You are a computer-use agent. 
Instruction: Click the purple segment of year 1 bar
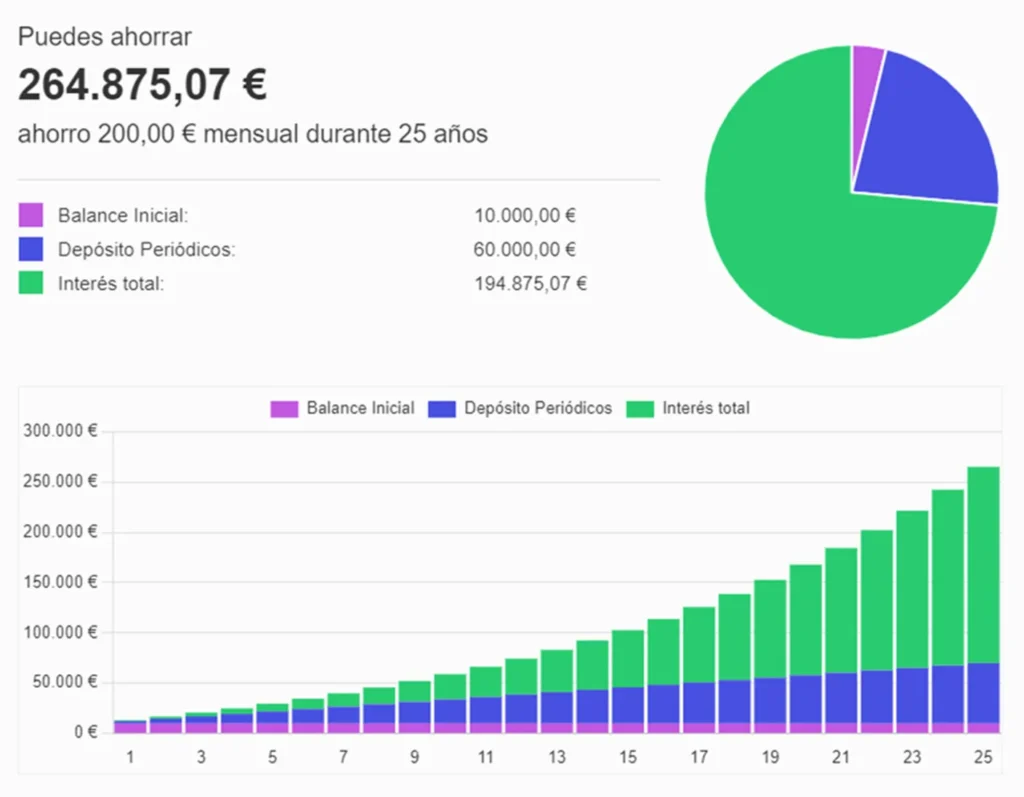tap(130, 727)
